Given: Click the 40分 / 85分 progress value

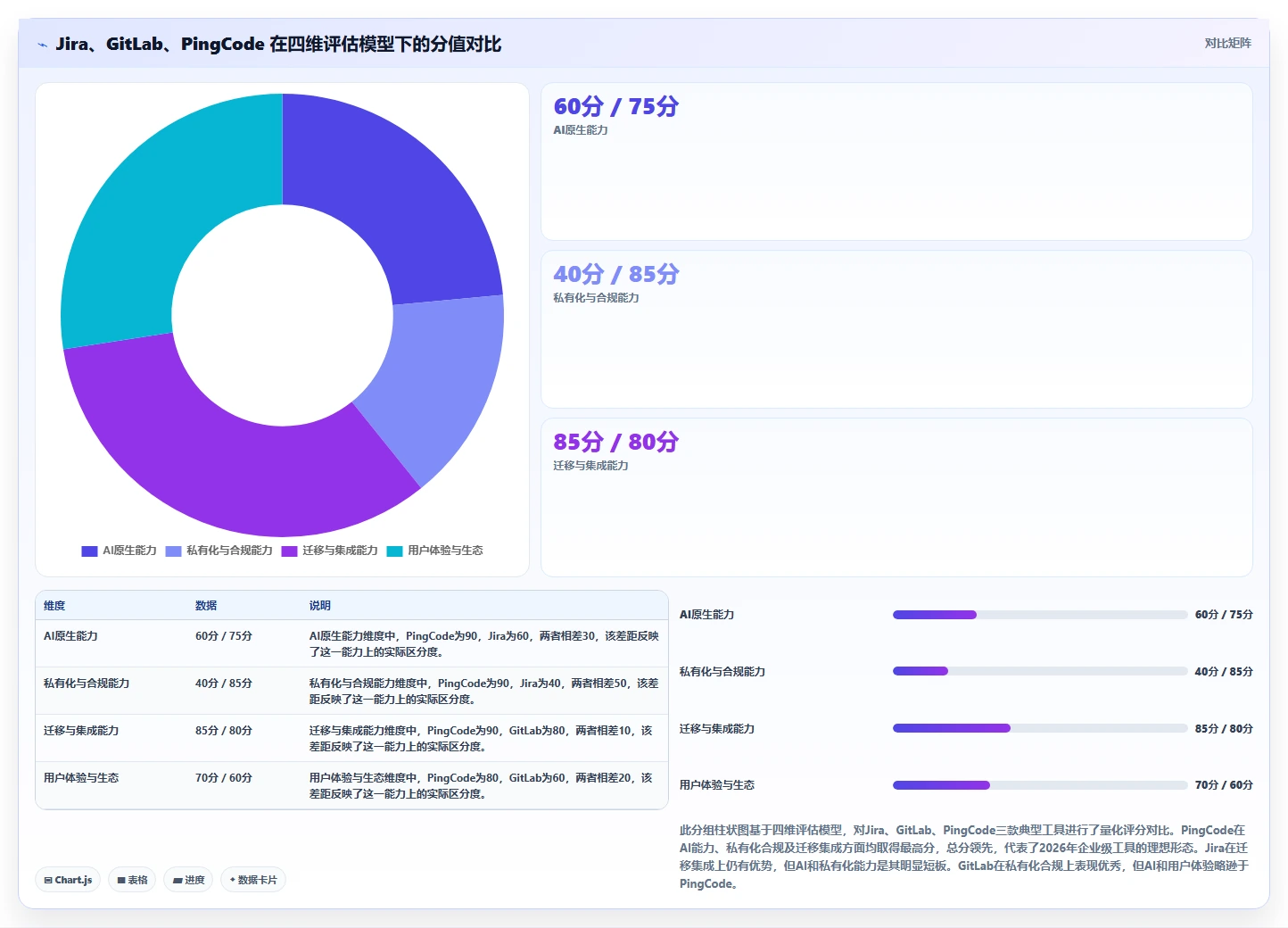Looking at the screenshot, I should [1224, 672].
